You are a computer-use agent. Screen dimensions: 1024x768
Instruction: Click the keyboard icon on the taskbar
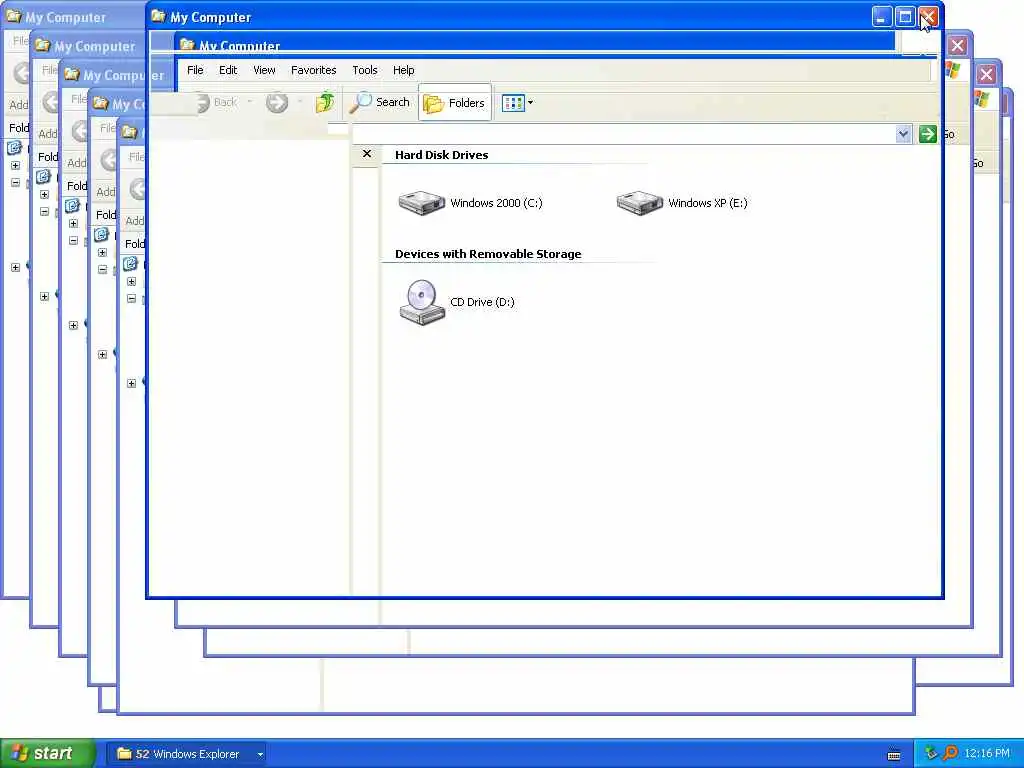[x=894, y=756]
